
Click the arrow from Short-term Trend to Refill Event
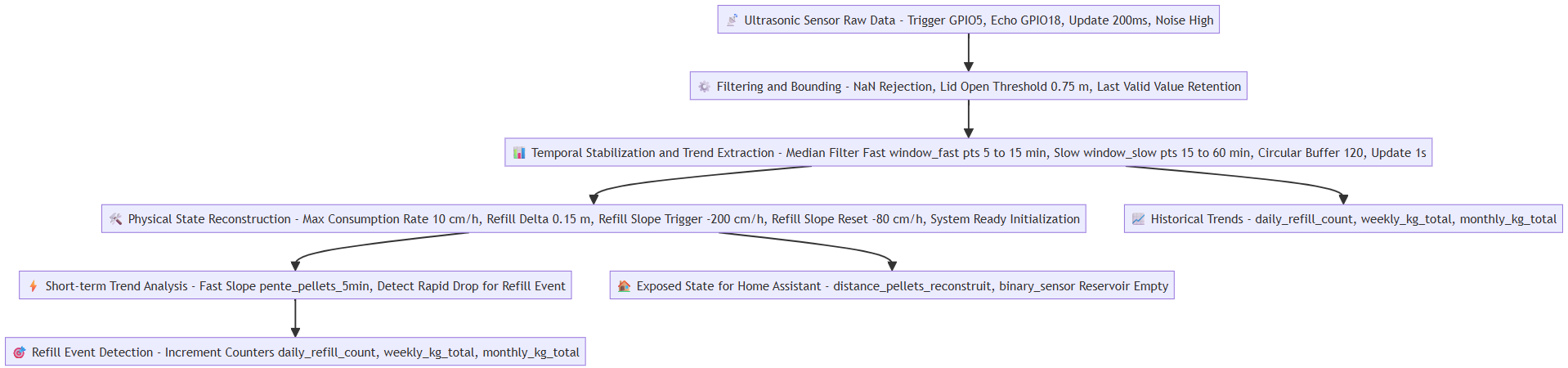[x=295, y=317]
